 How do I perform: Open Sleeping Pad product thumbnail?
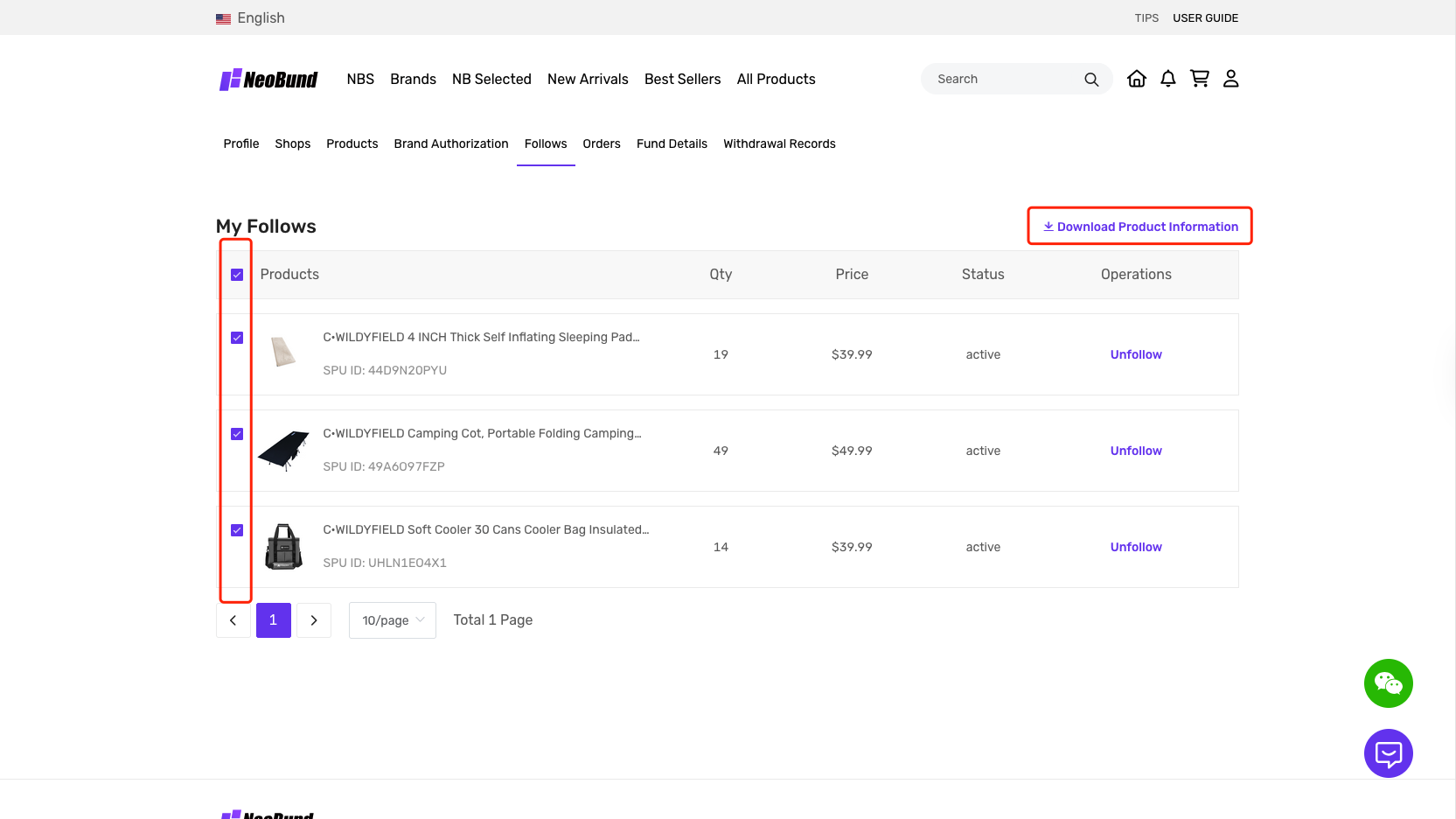[x=283, y=353]
